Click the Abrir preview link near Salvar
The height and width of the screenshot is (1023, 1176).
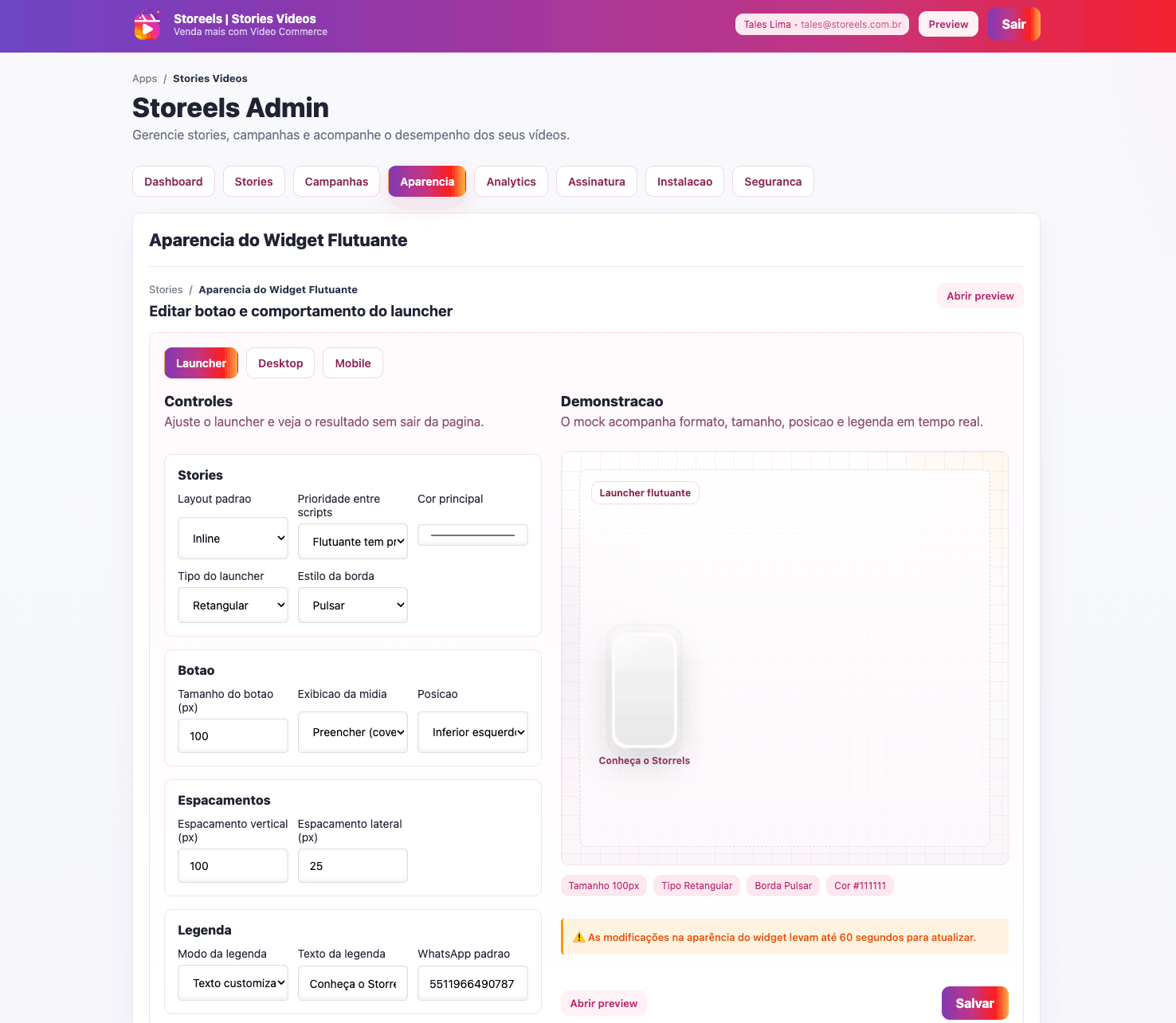point(603,1003)
